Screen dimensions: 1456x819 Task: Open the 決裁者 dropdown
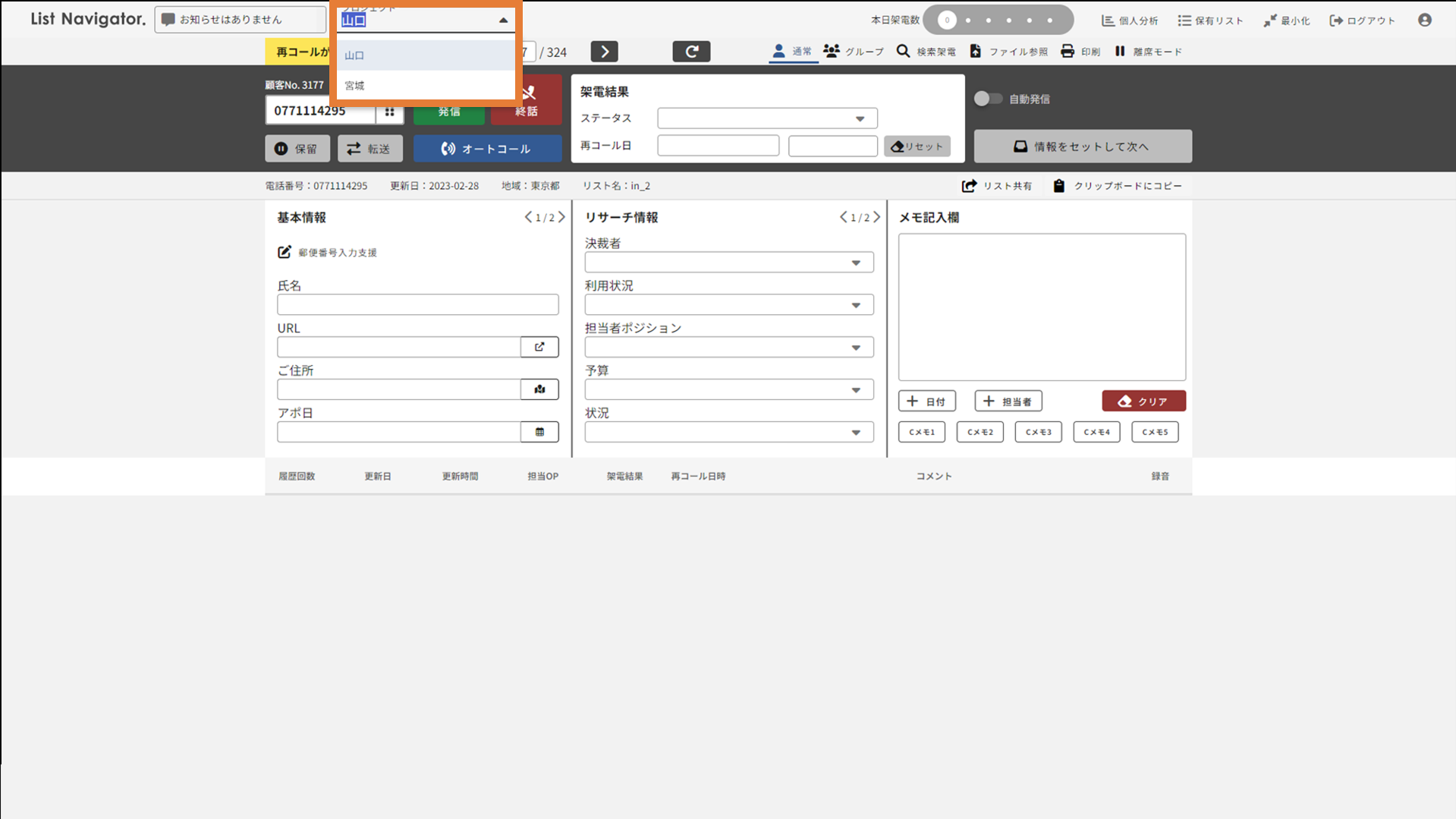(x=728, y=263)
